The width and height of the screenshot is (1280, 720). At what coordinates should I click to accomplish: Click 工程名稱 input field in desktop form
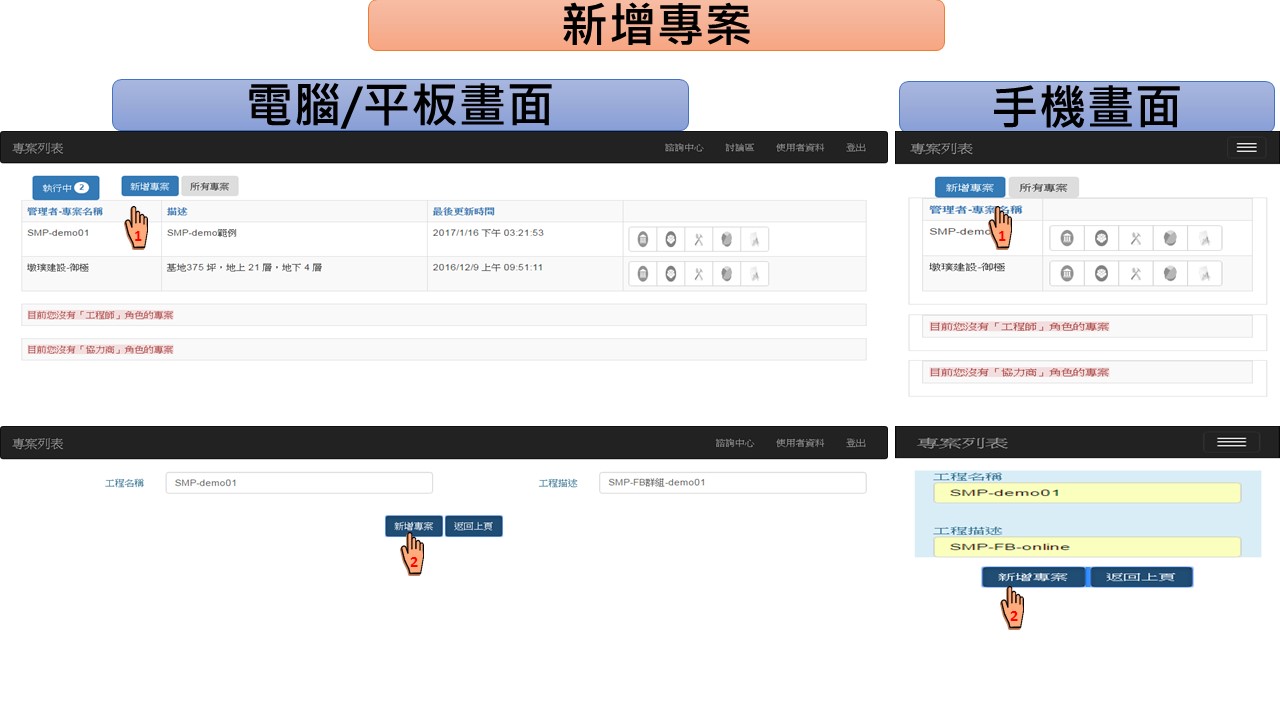click(x=299, y=483)
